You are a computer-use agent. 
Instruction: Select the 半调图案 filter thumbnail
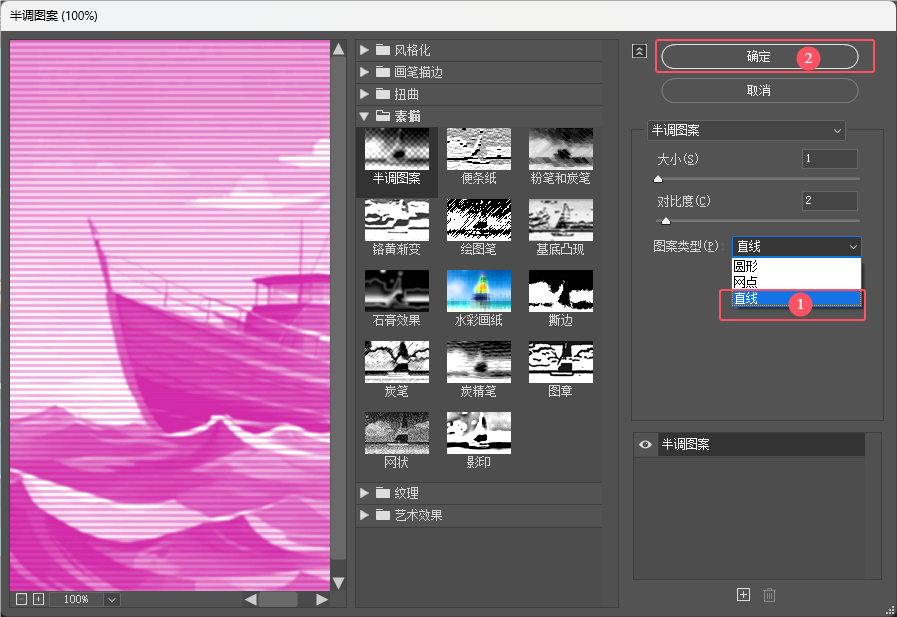tap(396, 149)
